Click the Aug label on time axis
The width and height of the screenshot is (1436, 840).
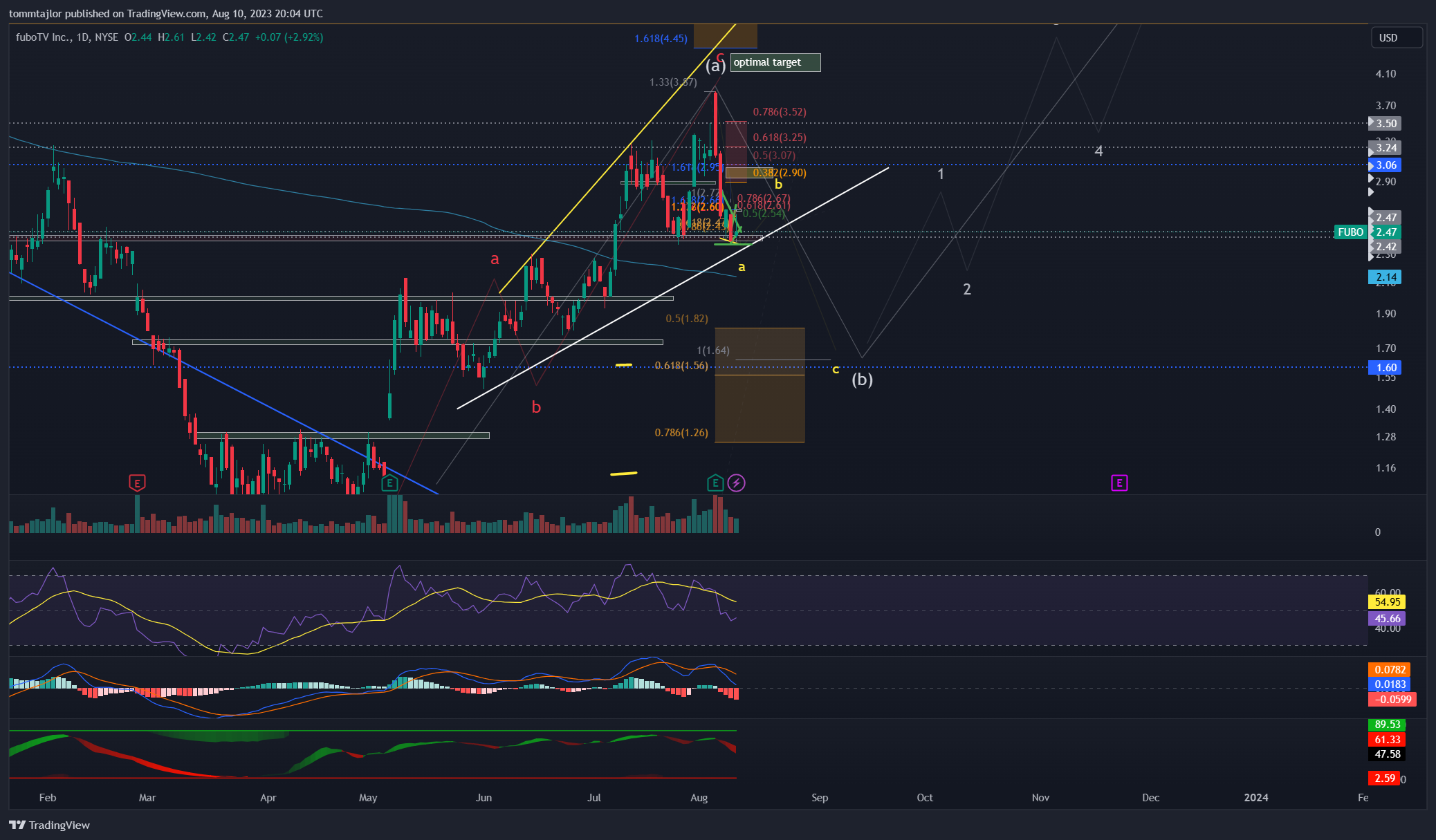pos(699,798)
